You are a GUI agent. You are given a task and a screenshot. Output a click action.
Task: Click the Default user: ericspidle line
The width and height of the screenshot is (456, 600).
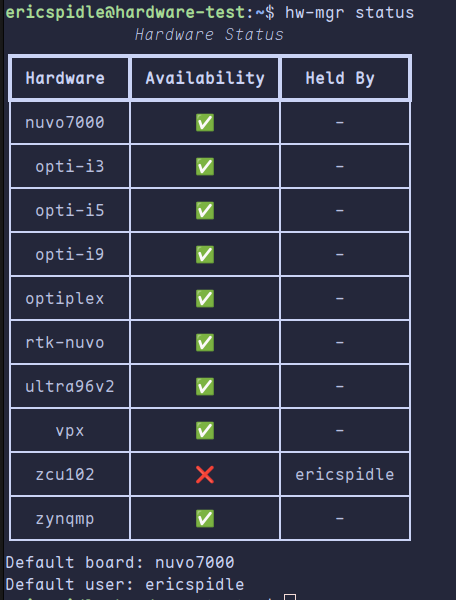(x=125, y=584)
